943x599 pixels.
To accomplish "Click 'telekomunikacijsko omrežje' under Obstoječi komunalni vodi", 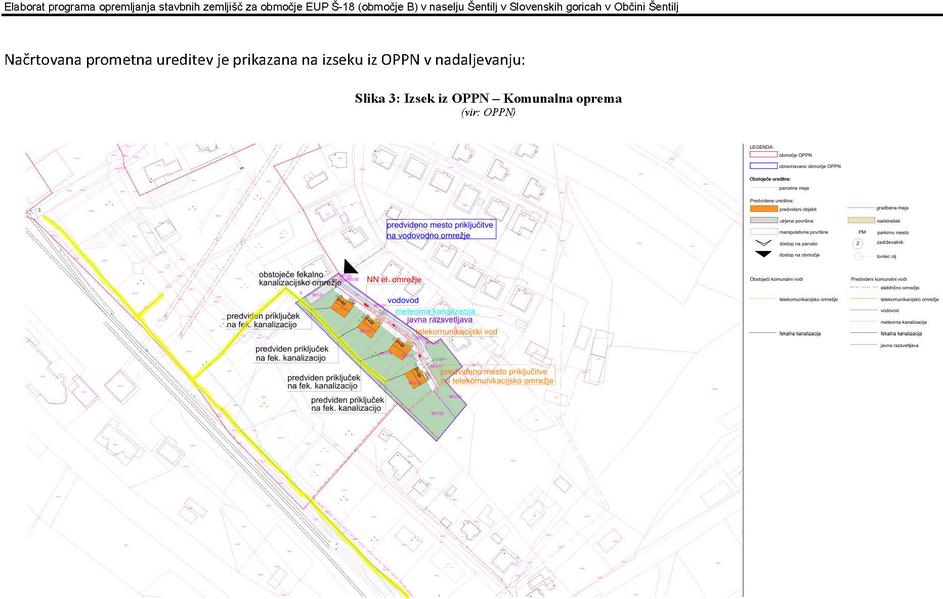I will [x=808, y=300].
